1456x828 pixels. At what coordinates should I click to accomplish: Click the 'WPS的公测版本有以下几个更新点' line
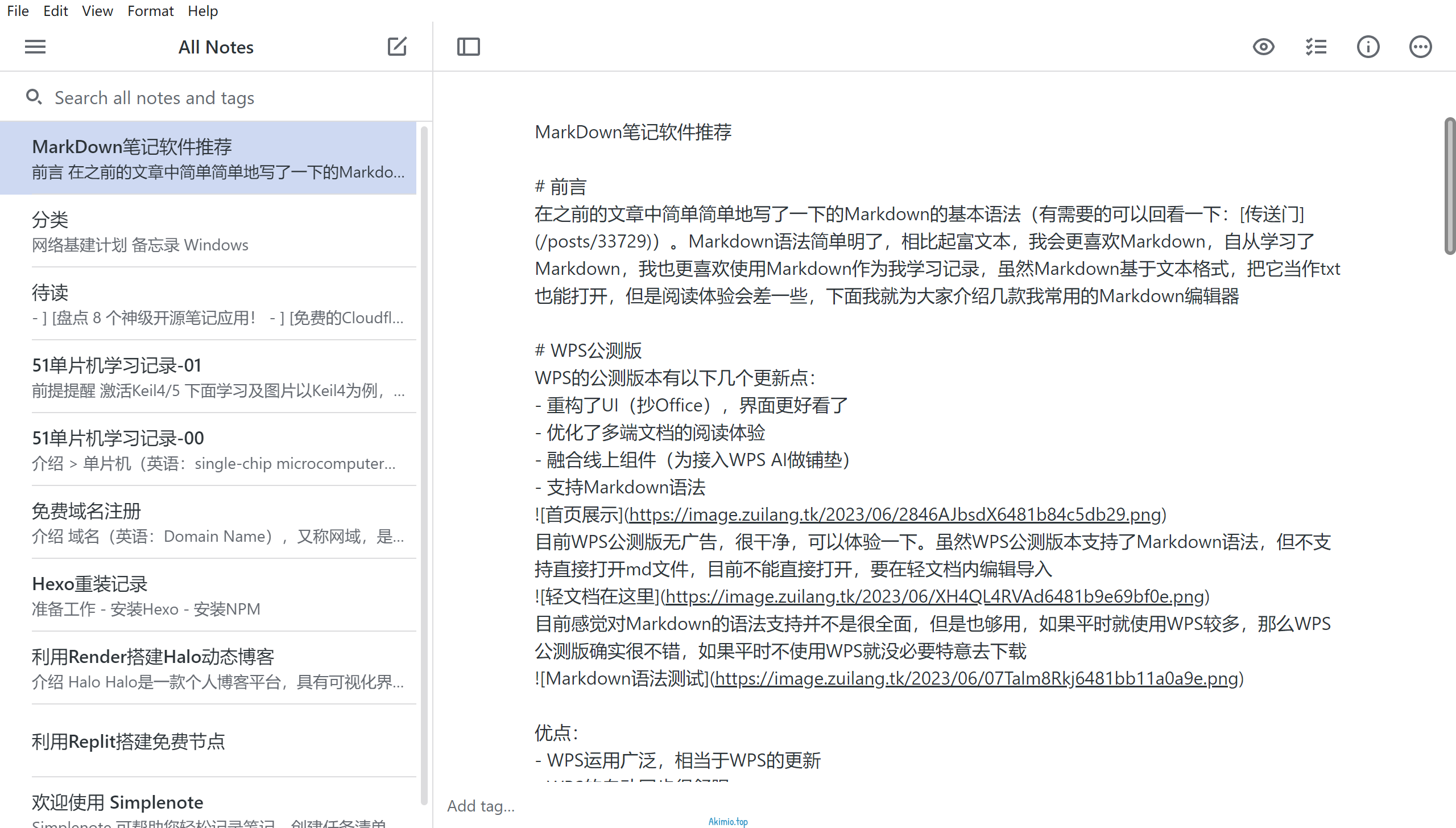675,378
